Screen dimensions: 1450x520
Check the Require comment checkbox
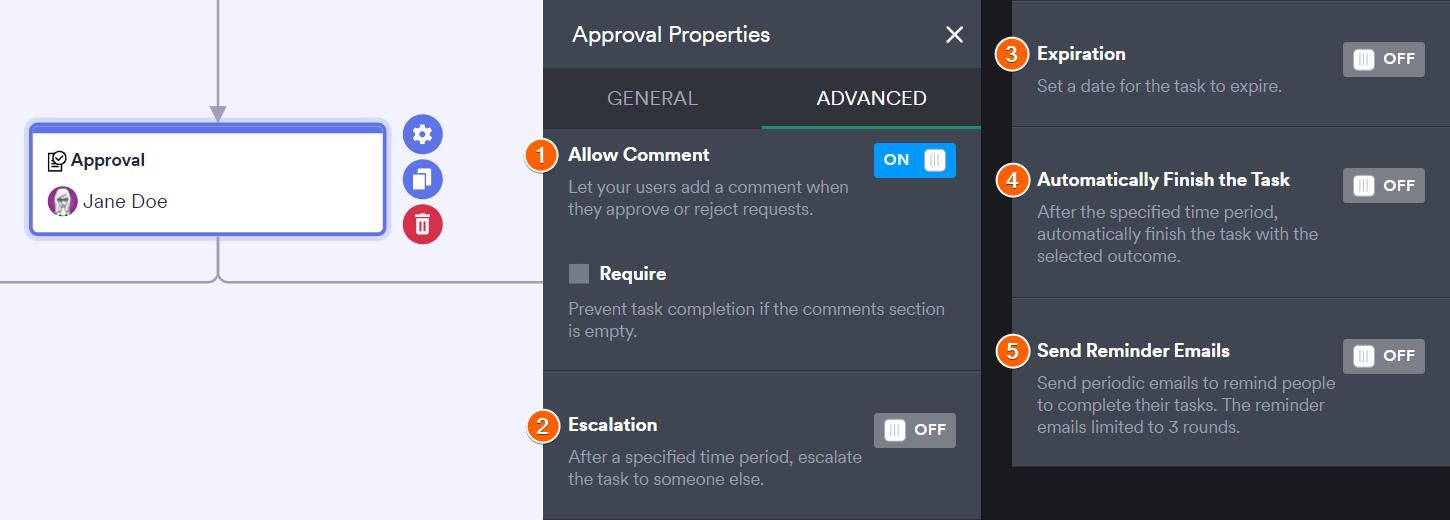[x=579, y=274]
